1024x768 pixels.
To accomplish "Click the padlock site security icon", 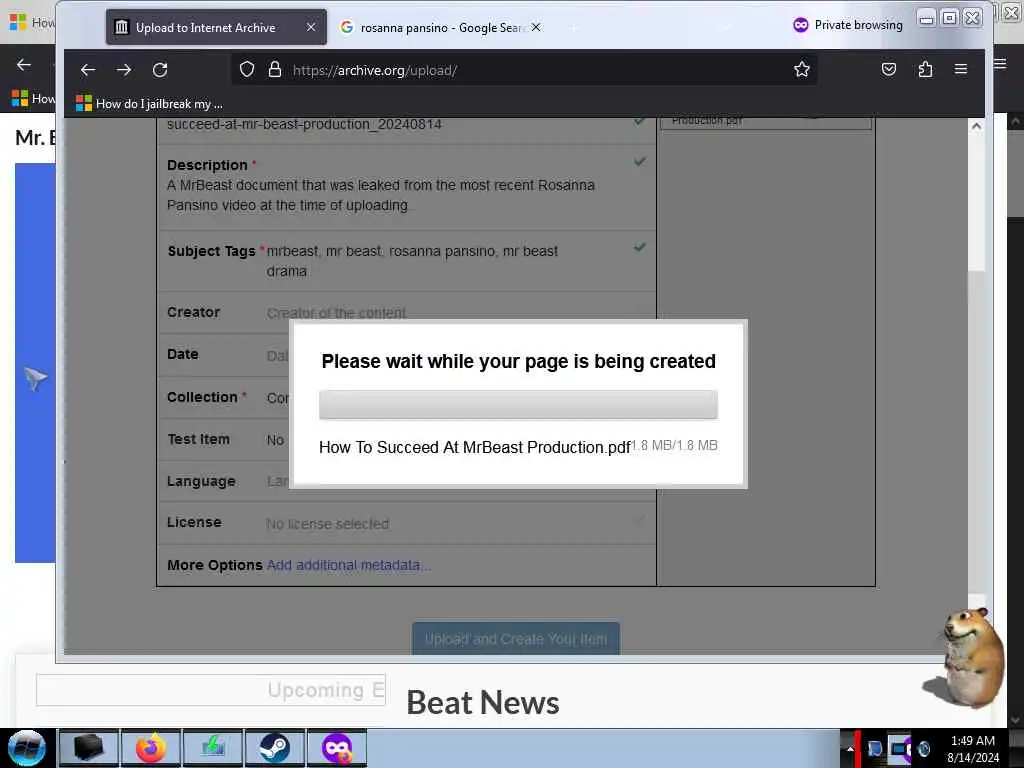I will coord(275,70).
